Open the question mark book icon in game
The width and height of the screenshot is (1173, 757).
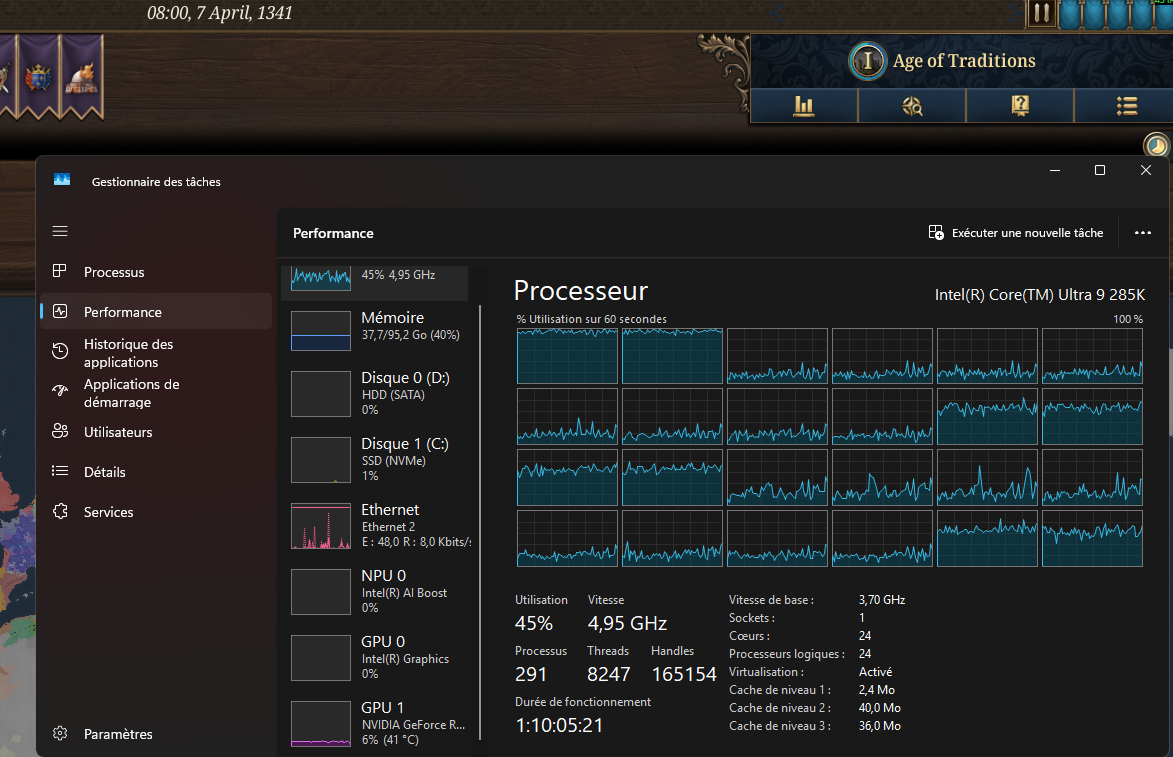(1020, 105)
